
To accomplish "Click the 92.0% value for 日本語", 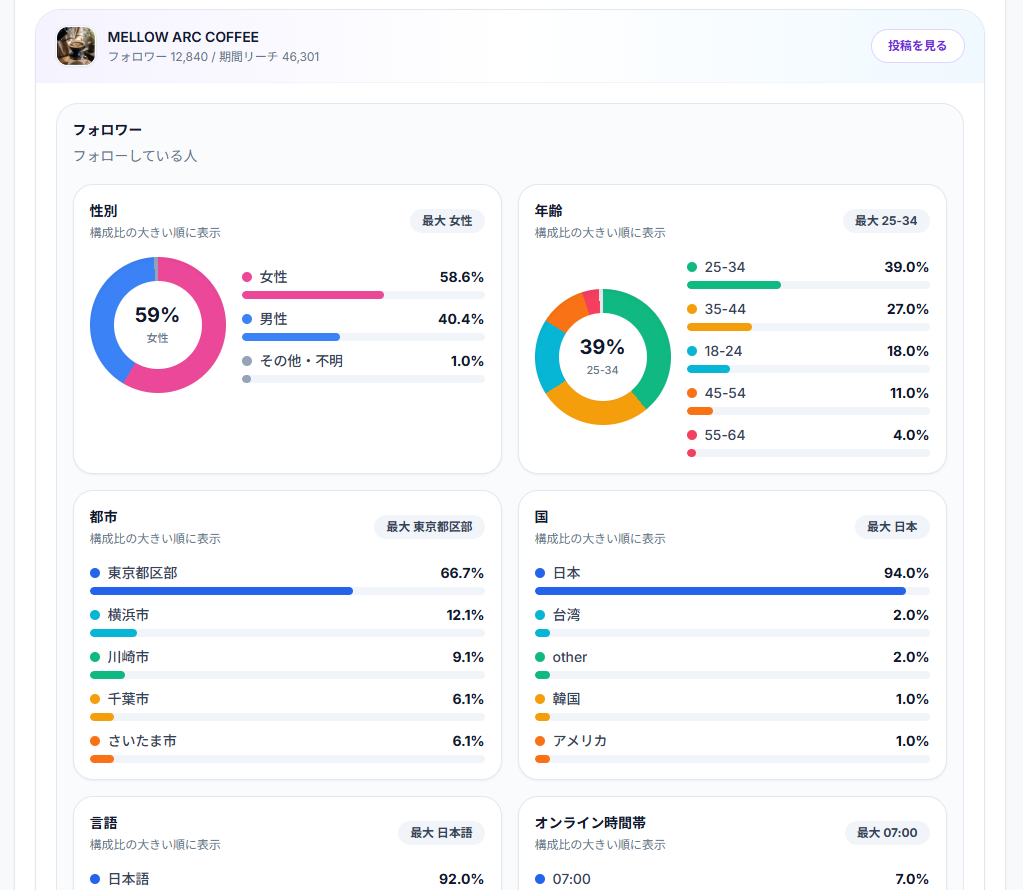I will pos(461,879).
